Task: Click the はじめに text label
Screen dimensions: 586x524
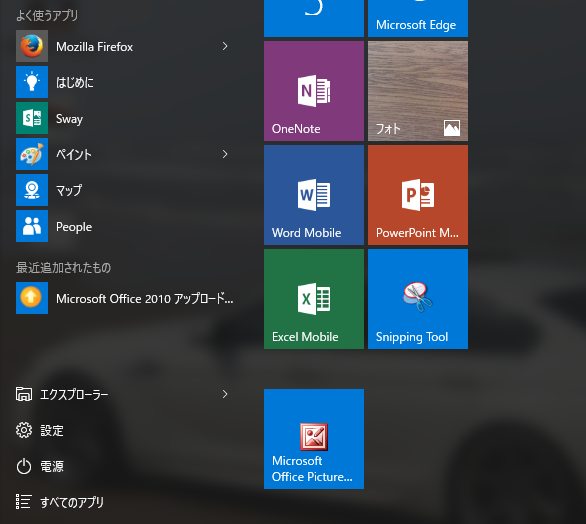Action: pos(75,83)
